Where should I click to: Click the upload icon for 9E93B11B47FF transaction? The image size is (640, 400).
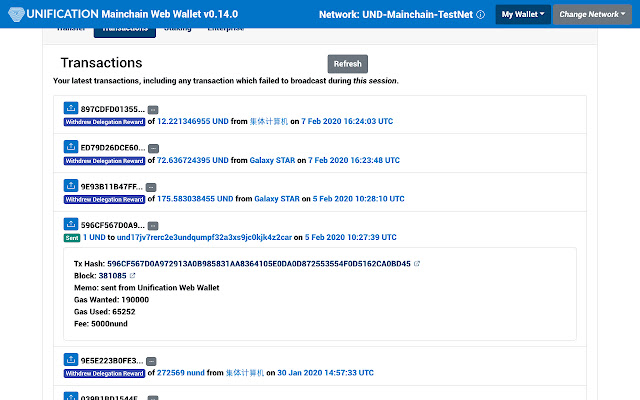(x=71, y=185)
